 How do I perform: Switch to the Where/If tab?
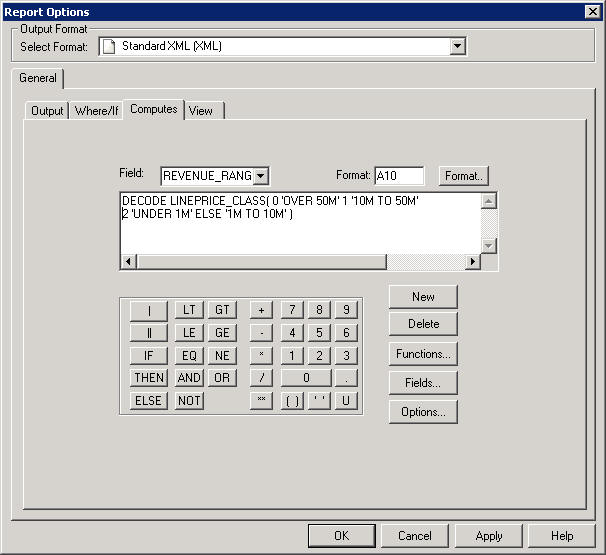[x=97, y=111]
